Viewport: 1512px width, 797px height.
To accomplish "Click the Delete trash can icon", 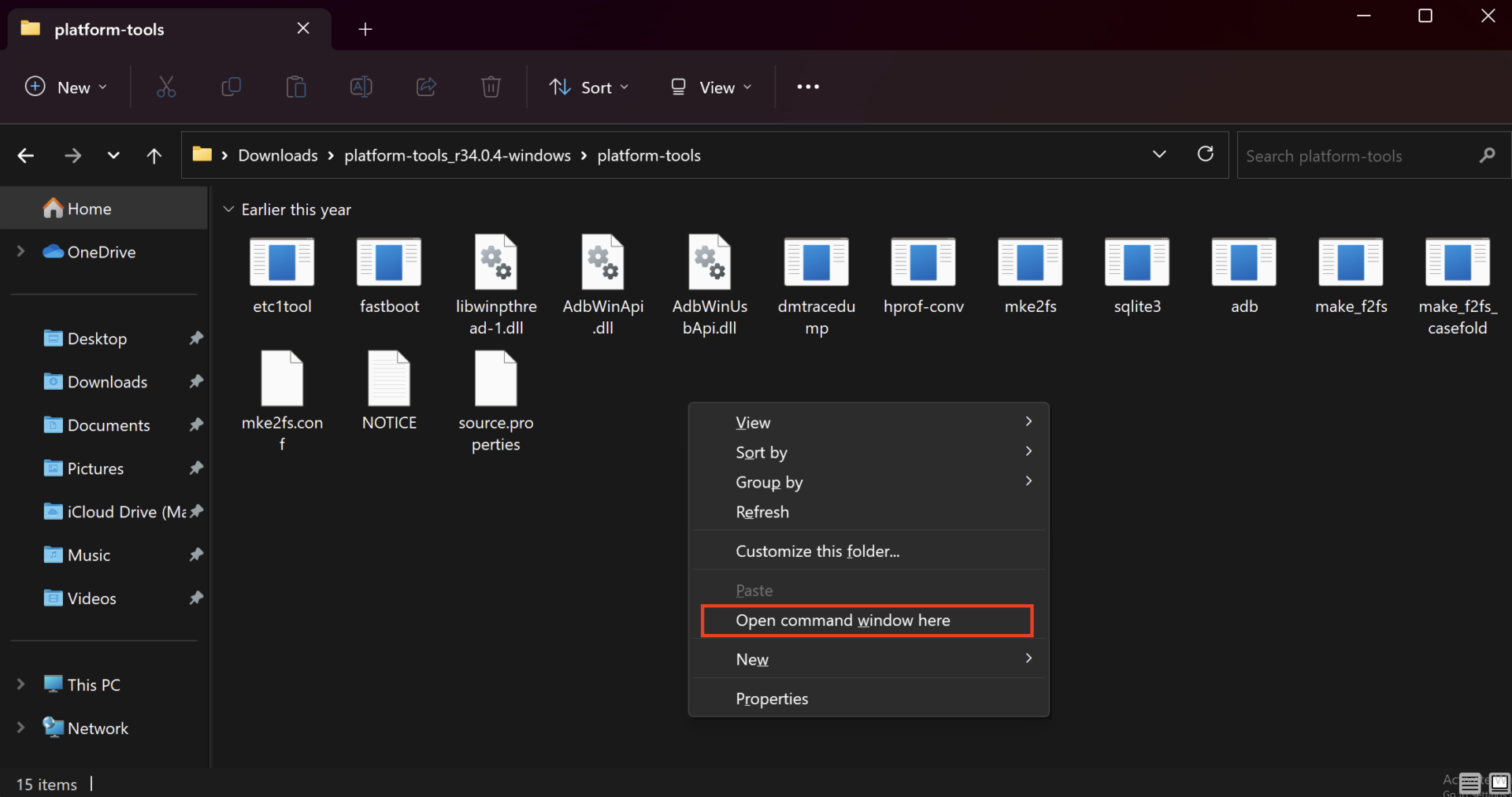I will (x=491, y=87).
